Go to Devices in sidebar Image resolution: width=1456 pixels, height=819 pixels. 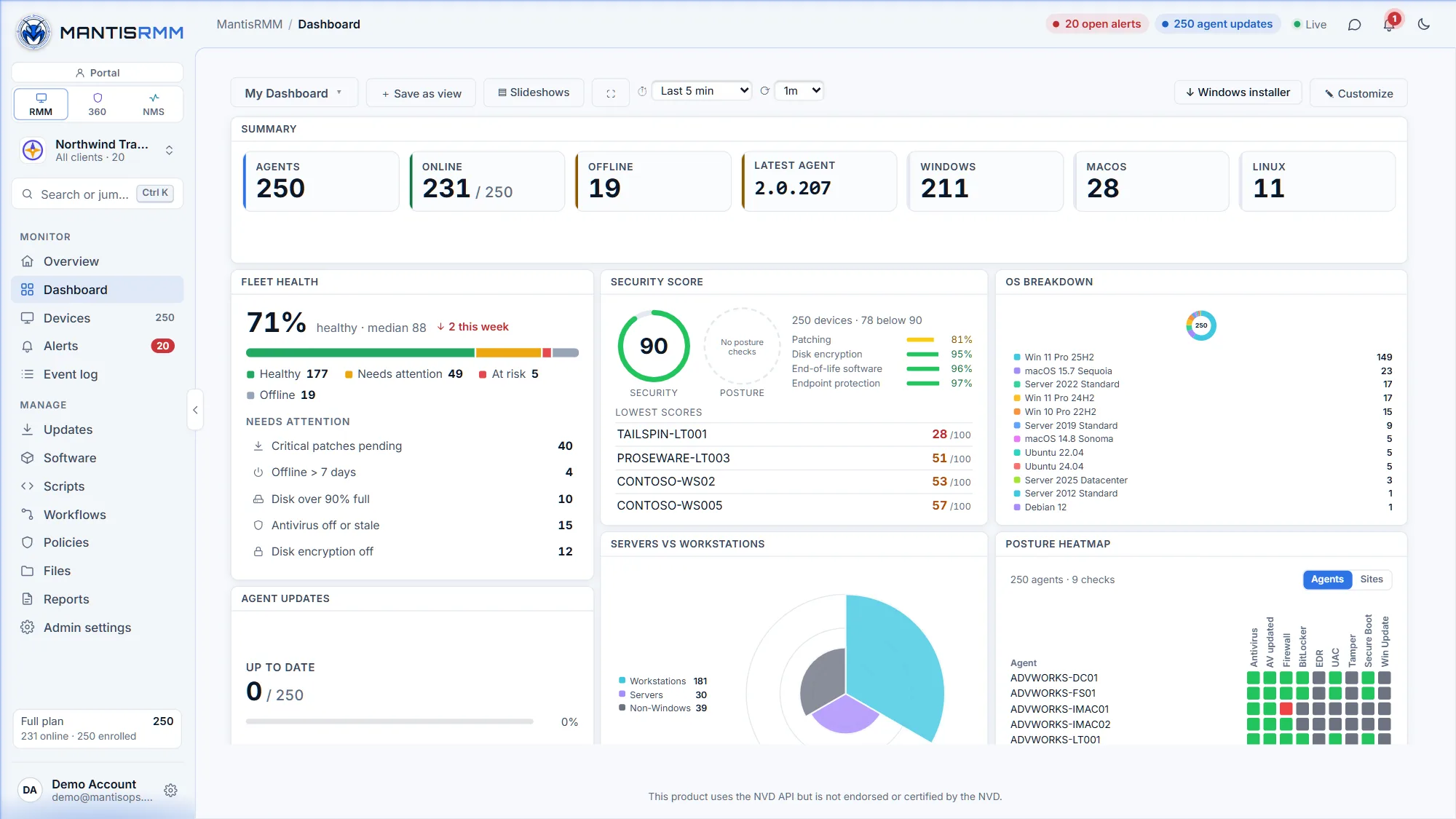coord(98,318)
